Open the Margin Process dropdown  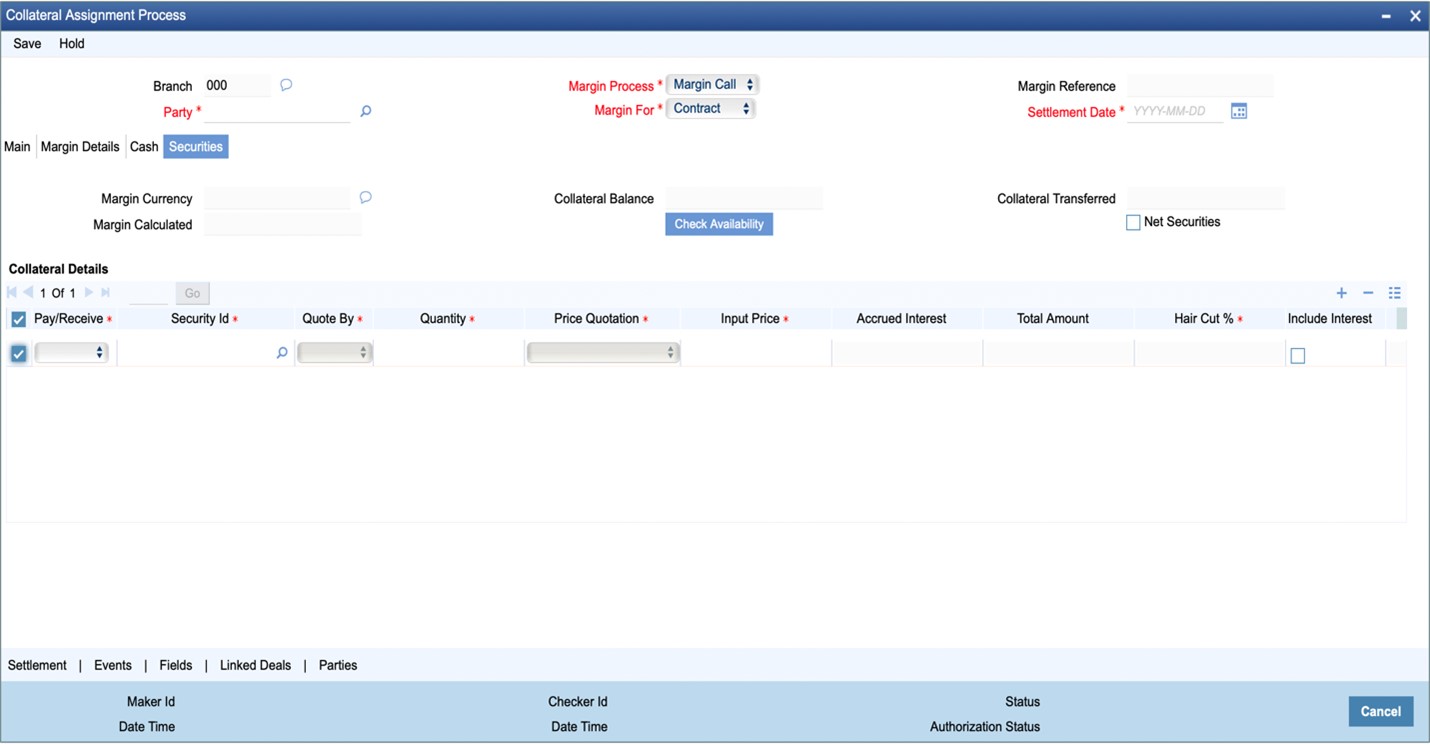click(x=713, y=85)
